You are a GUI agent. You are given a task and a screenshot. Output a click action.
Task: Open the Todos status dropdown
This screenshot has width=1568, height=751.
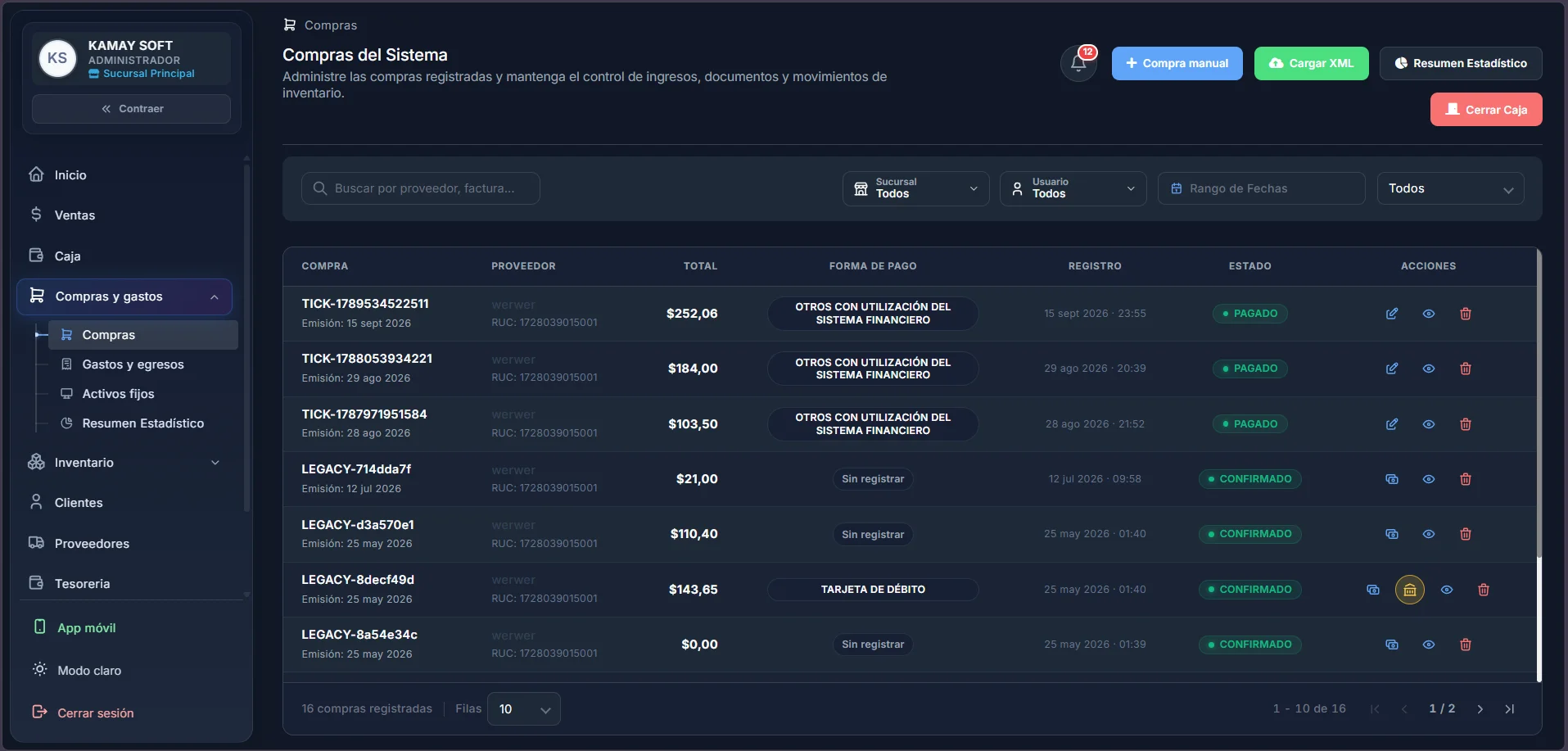1450,188
